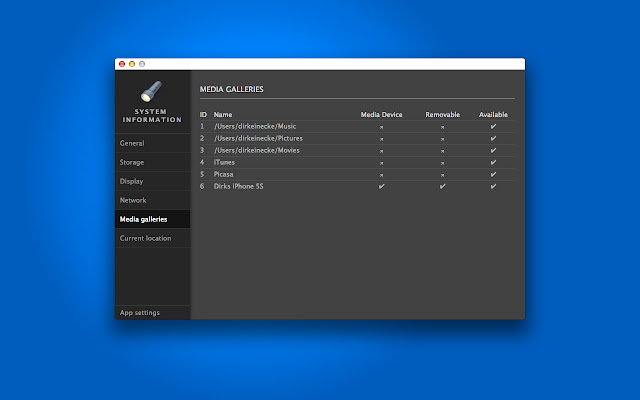The height and width of the screenshot is (400, 640).
Task: Click Media Device cross in the Music row
Action: coord(381,127)
